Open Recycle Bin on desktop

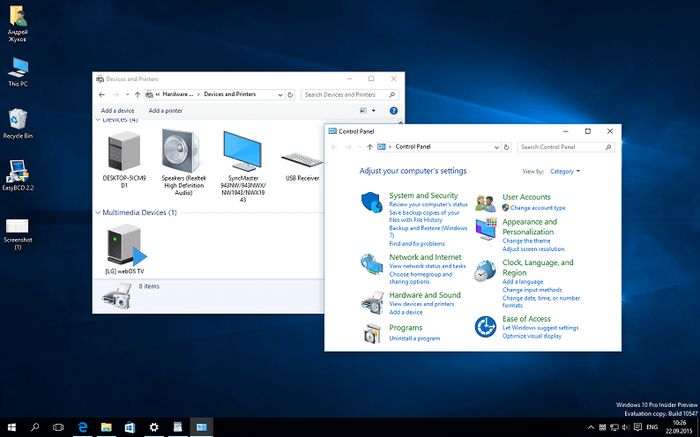click(x=18, y=120)
